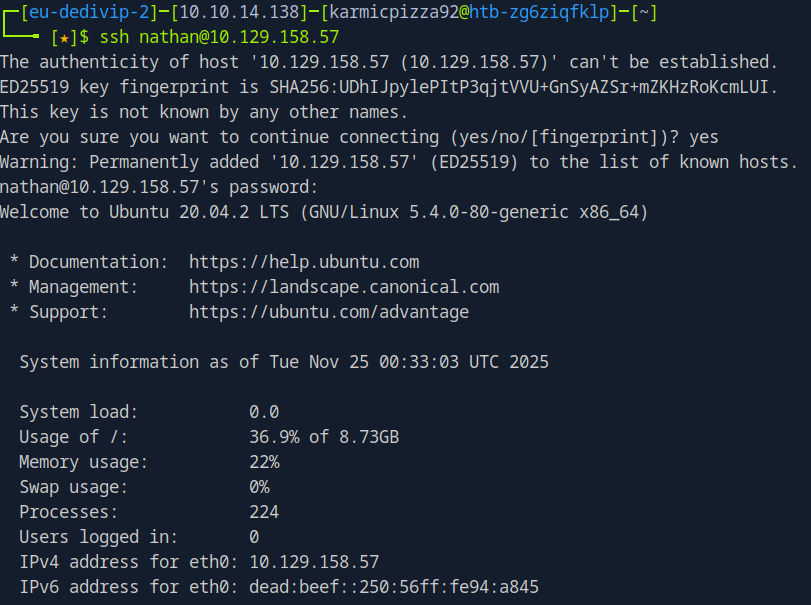The width and height of the screenshot is (811, 605).
Task: Click the System load value 0.0
Action: [264, 412]
